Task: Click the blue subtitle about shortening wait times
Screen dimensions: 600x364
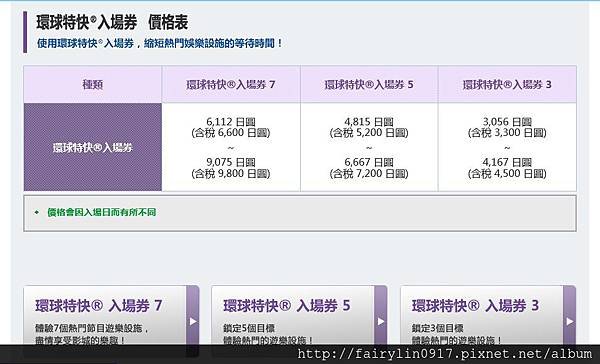Action: pos(159,43)
